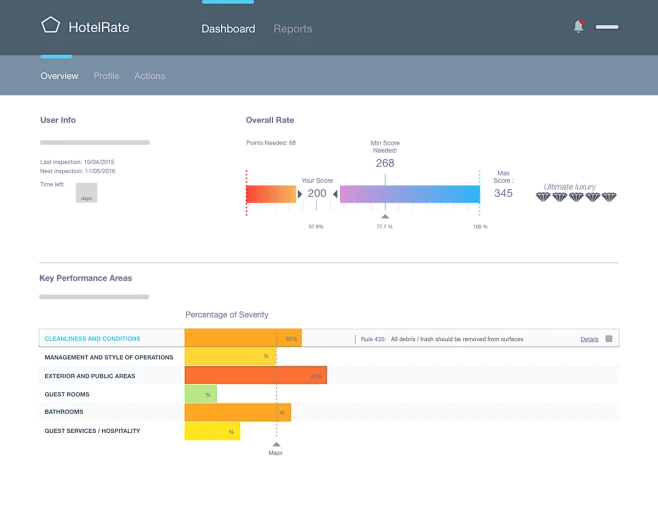Click the diamond rating icons
Screen dimensions: 658x507
575,197
